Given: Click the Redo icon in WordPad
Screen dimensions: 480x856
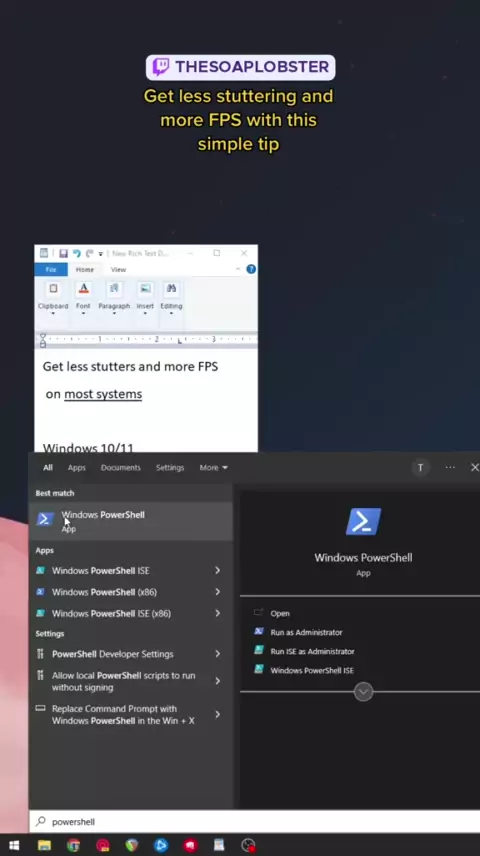Looking at the screenshot, I should pyautogui.click(x=89, y=253).
